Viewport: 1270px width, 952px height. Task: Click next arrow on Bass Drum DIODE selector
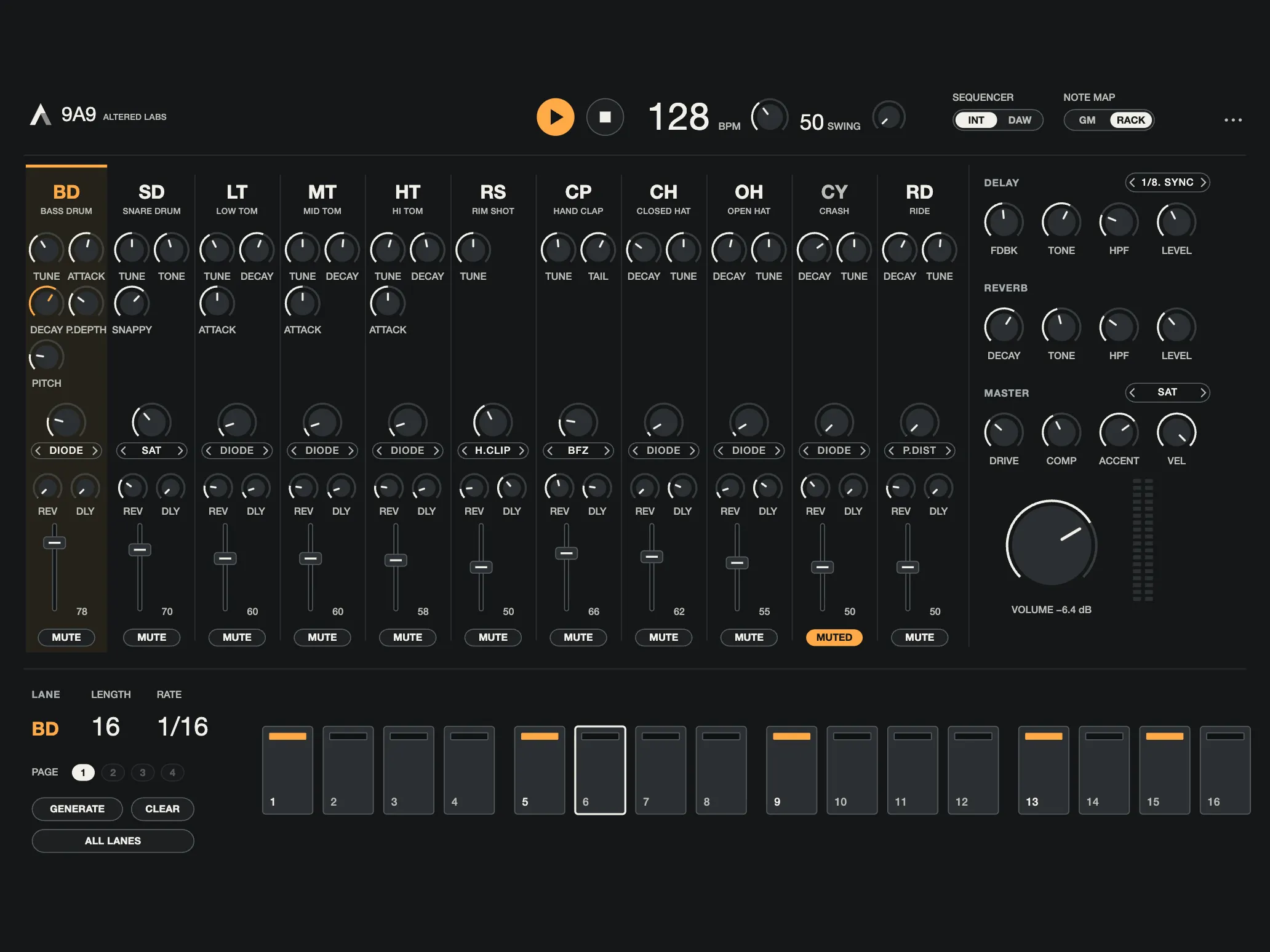[94, 450]
